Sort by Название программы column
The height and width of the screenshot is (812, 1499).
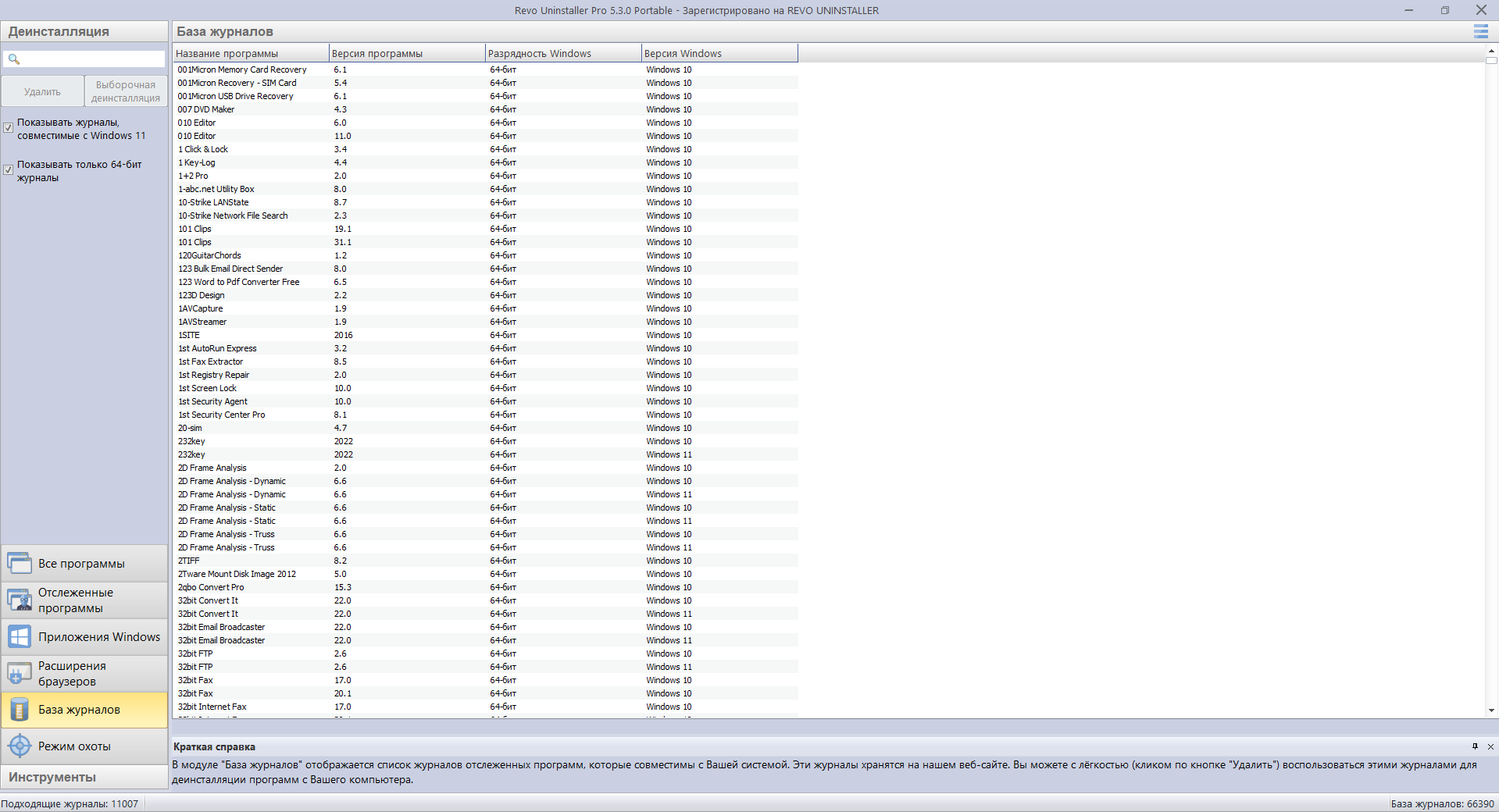251,53
